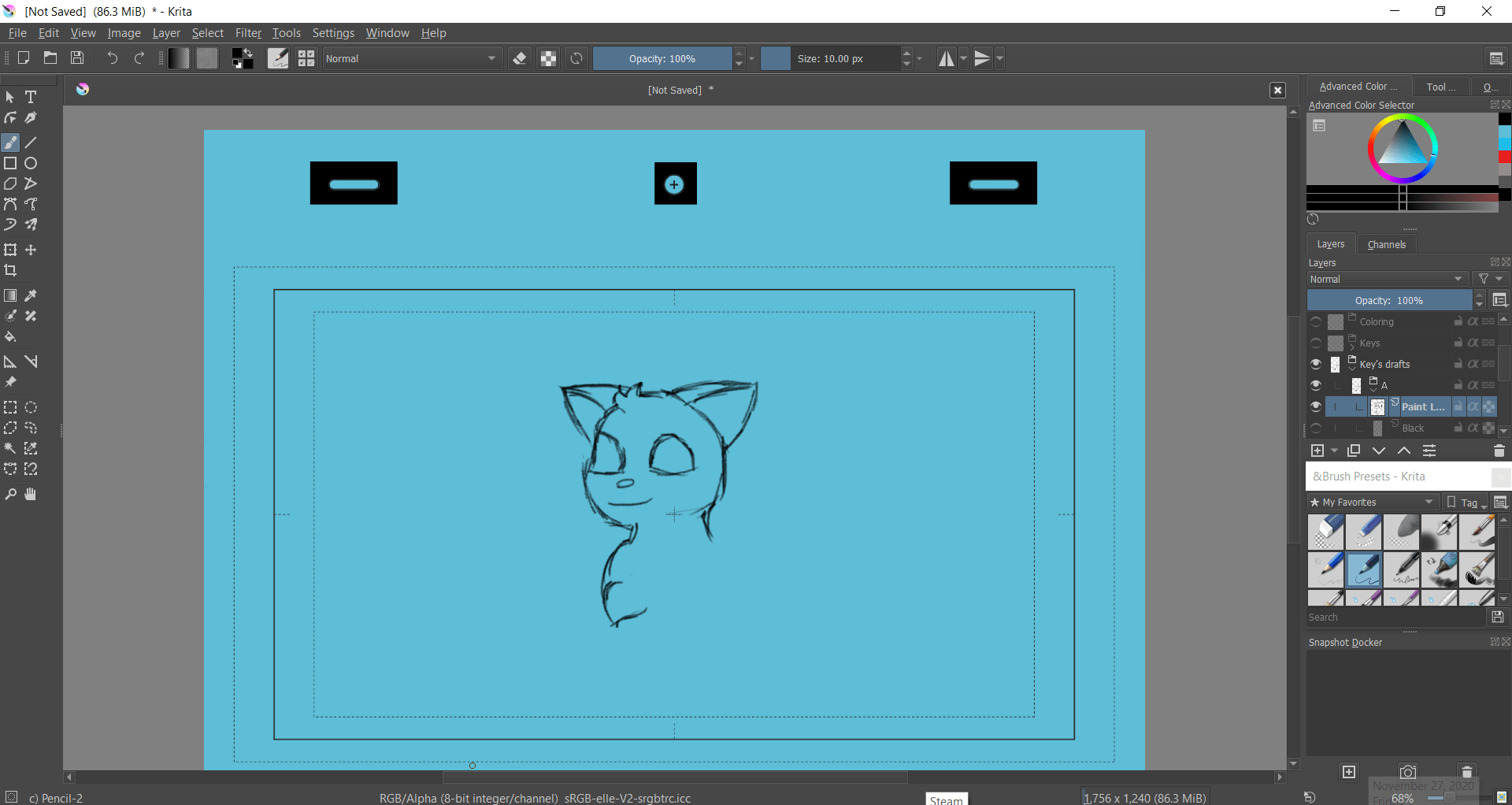
Task: Delete the selected layer with trash icon
Action: 1499,450
